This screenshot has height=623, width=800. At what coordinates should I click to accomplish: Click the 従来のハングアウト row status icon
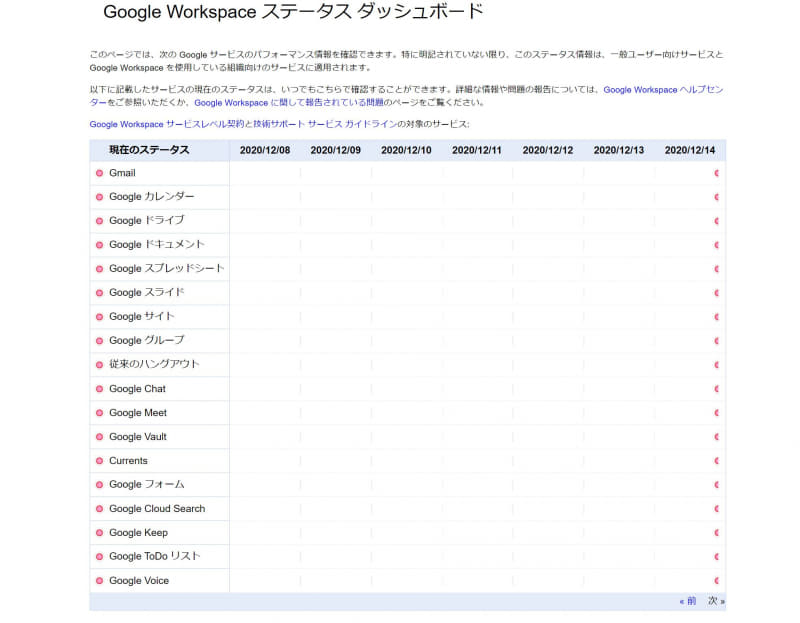click(x=99, y=365)
